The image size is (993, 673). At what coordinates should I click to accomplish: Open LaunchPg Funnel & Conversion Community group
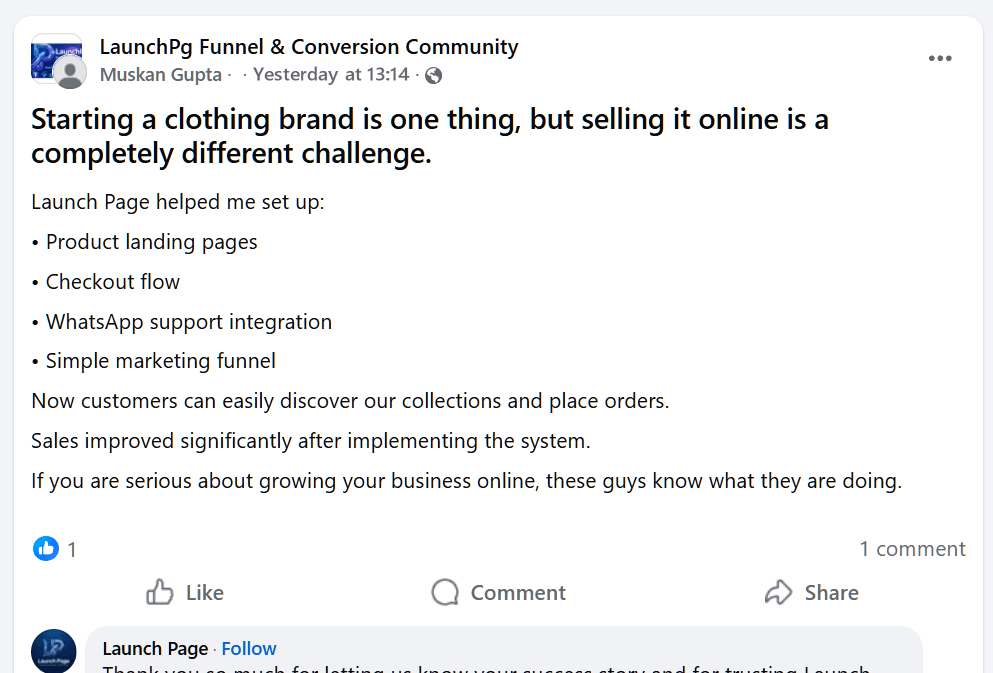coord(309,47)
